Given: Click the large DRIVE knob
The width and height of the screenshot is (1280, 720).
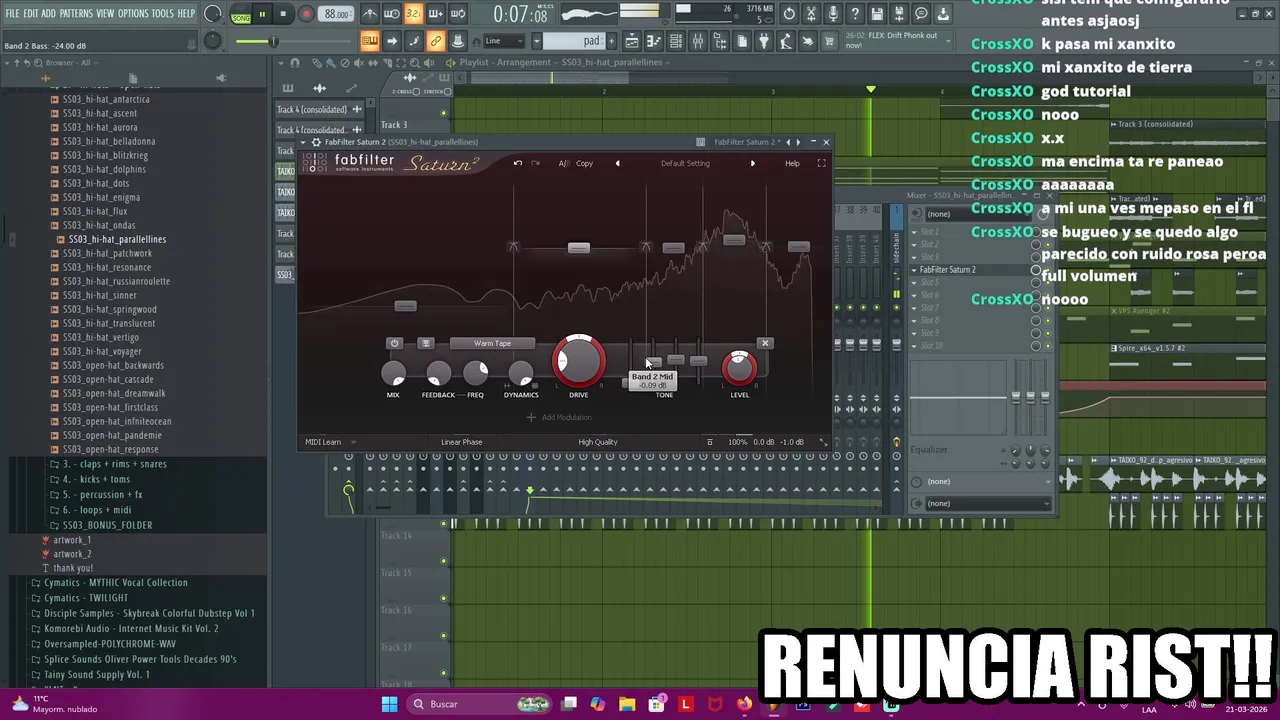Looking at the screenshot, I should (x=578, y=361).
